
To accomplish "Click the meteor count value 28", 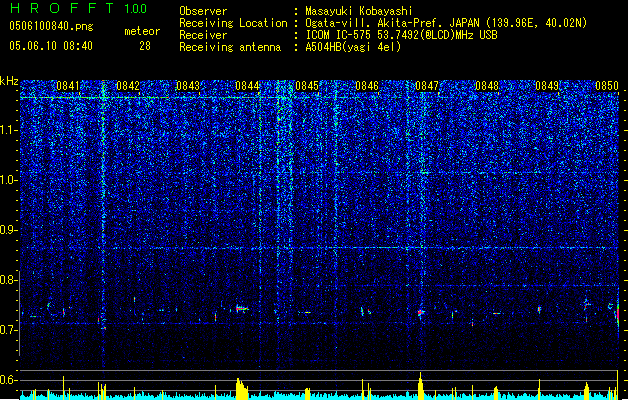I will coord(145,46).
